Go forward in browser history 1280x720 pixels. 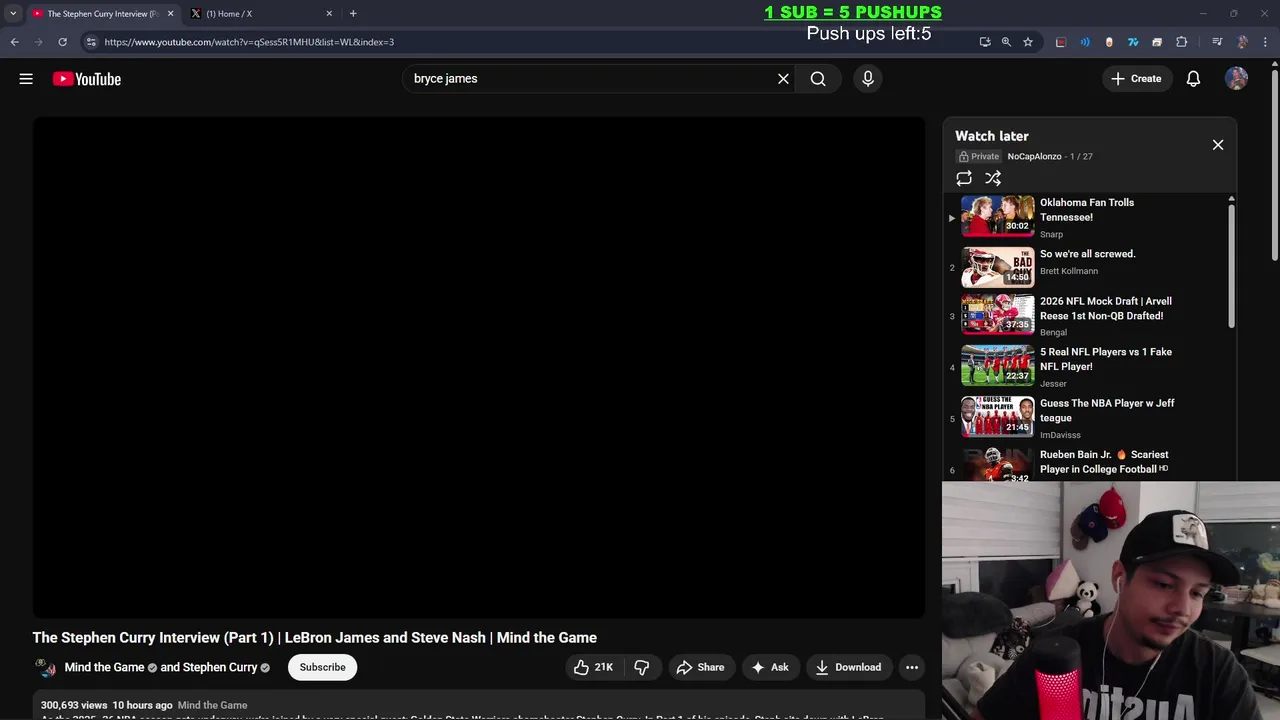[38, 42]
